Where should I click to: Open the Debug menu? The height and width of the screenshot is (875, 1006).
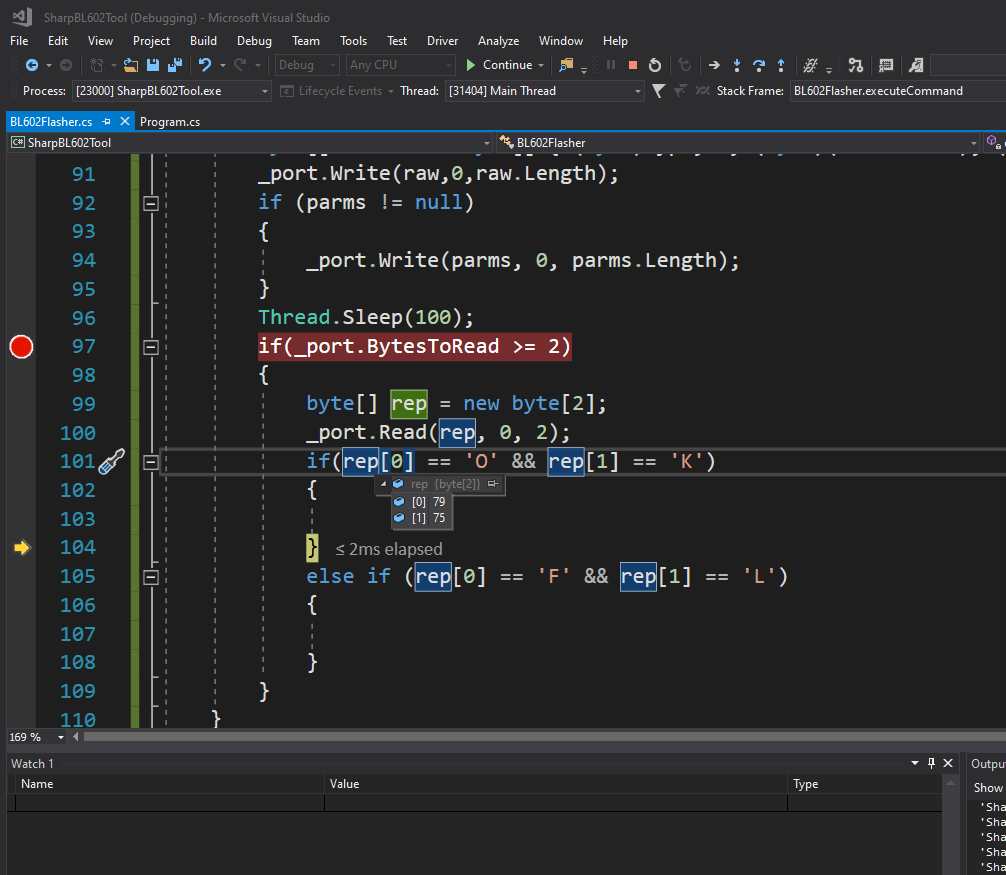tap(254, 40)
